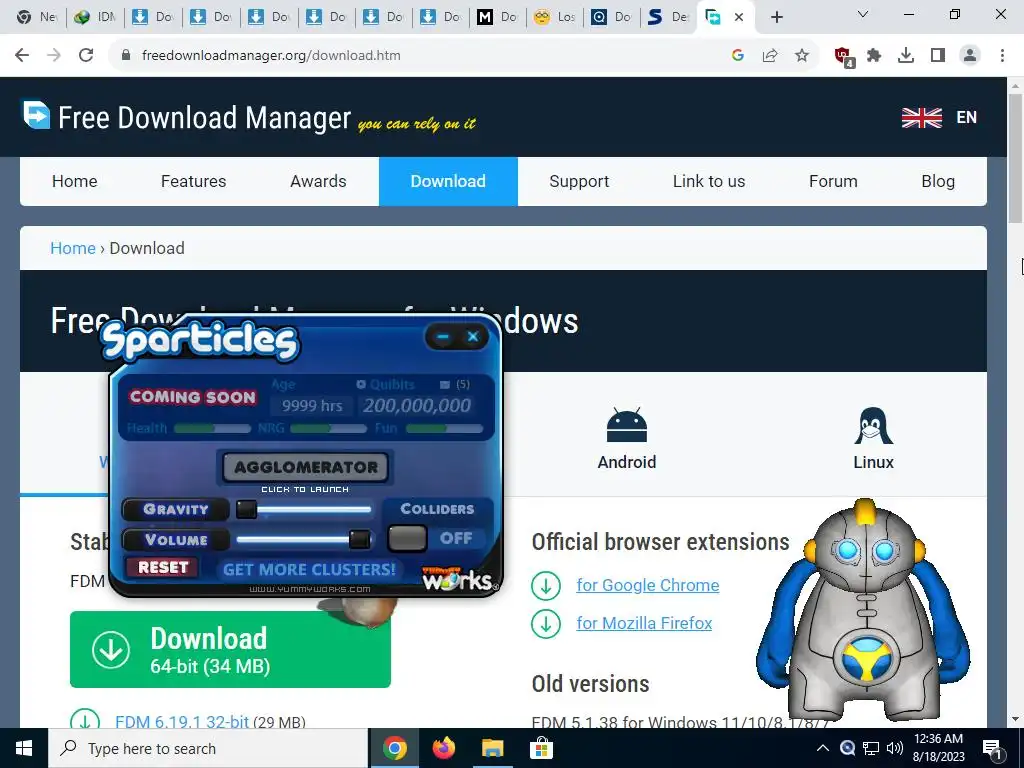Open the tab search dropdown chevron
The width and height of the screenshot is (1024, 768).
[x=863, y=14]
